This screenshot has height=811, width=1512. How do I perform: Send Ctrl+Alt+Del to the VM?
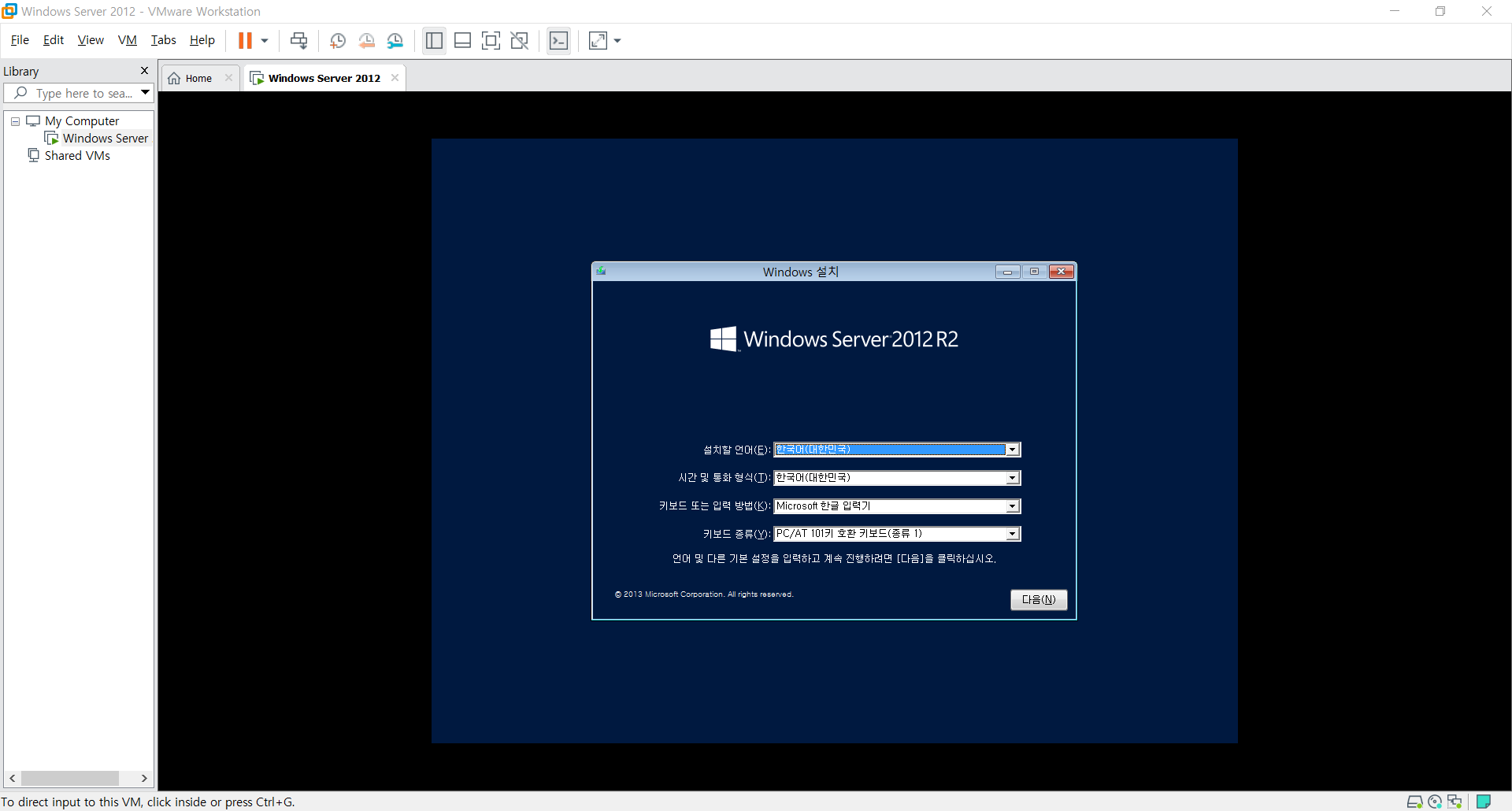(x=298, y=41)
